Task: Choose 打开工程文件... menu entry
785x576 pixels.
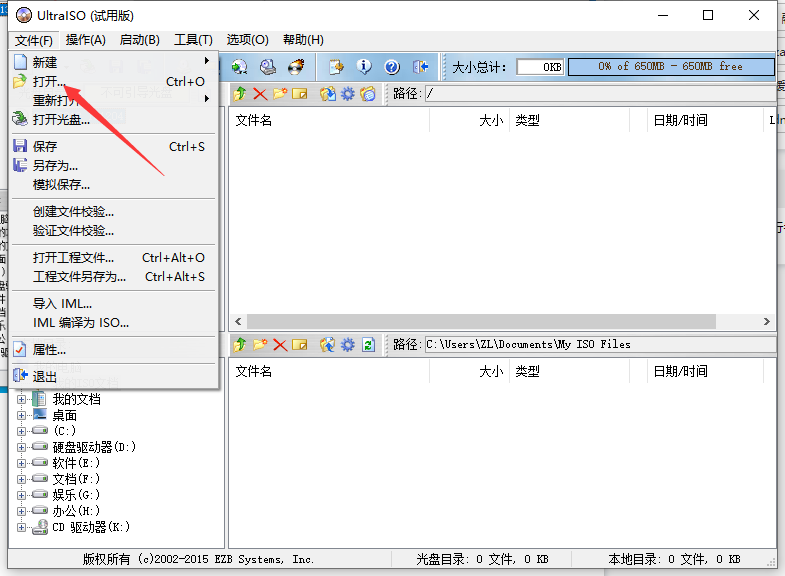Action: 114,258
